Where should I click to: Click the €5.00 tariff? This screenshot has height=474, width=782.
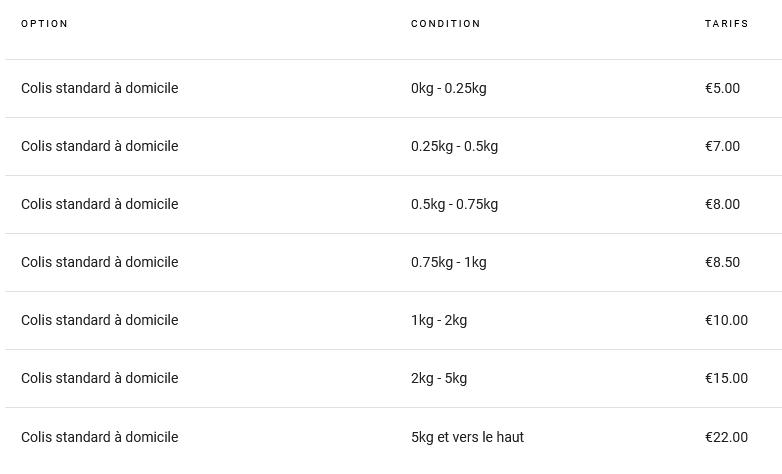tap(722, 88)
